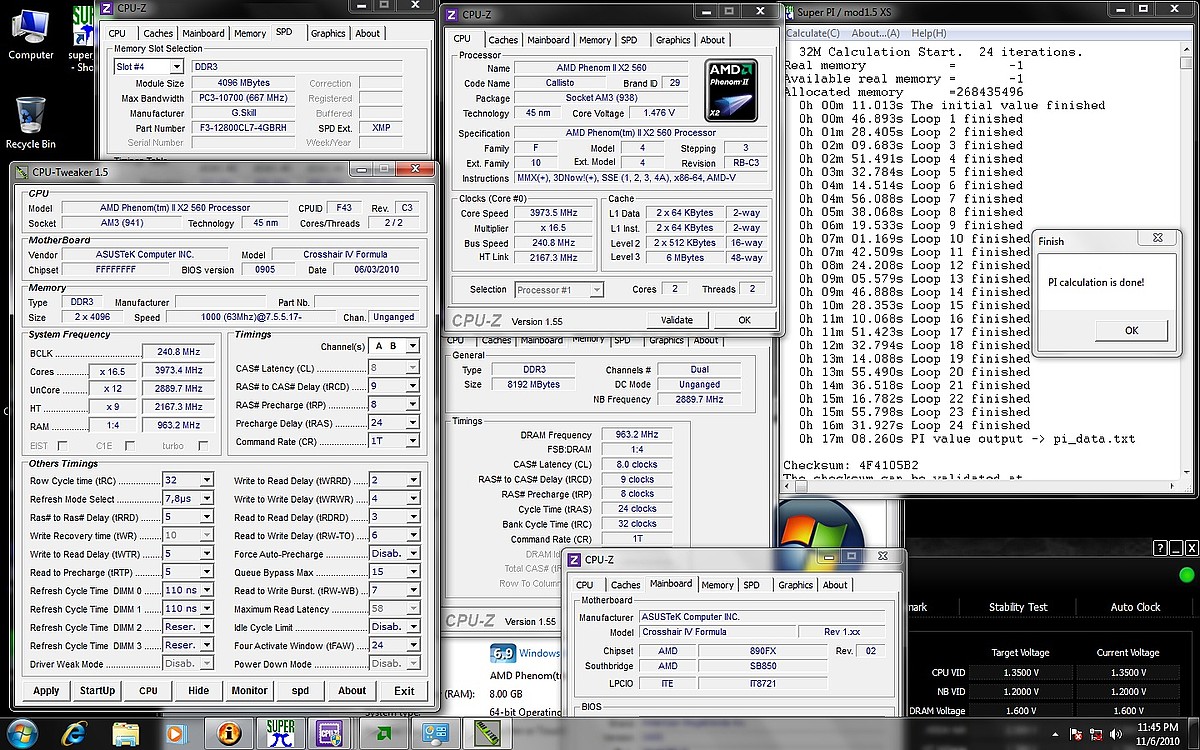
Task: Switch to Caches tab in the CPU-Z processor window
Action: pos(503,40)
